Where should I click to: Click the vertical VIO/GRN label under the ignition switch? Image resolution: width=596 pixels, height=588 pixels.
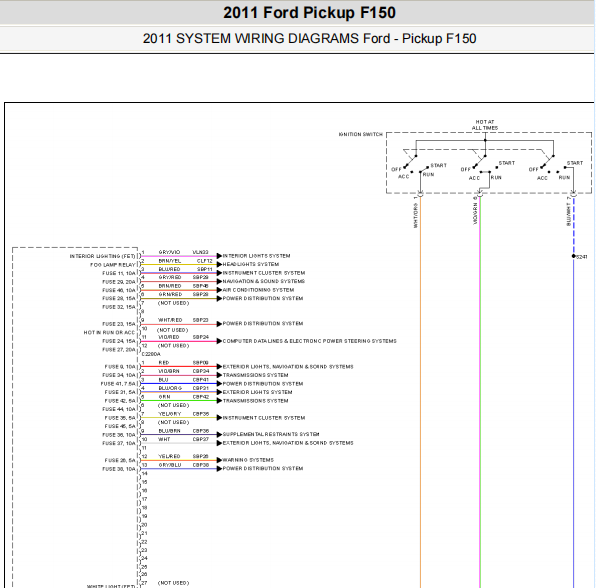pyautogui.click(x=475, y=213)
